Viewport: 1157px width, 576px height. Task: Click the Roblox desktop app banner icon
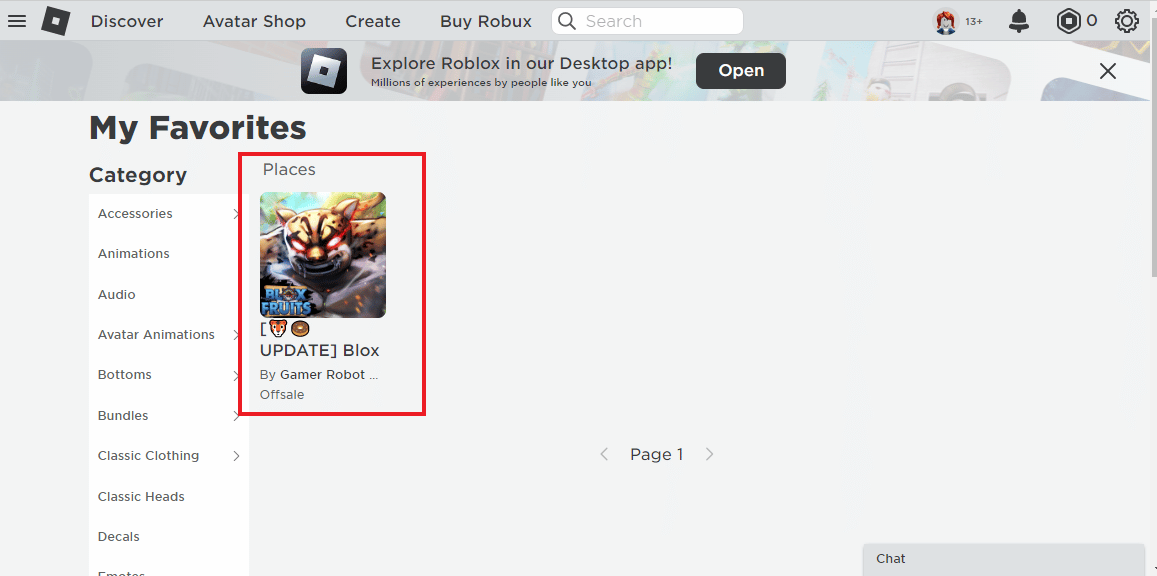pyautogui.click(x=324, y=71)
